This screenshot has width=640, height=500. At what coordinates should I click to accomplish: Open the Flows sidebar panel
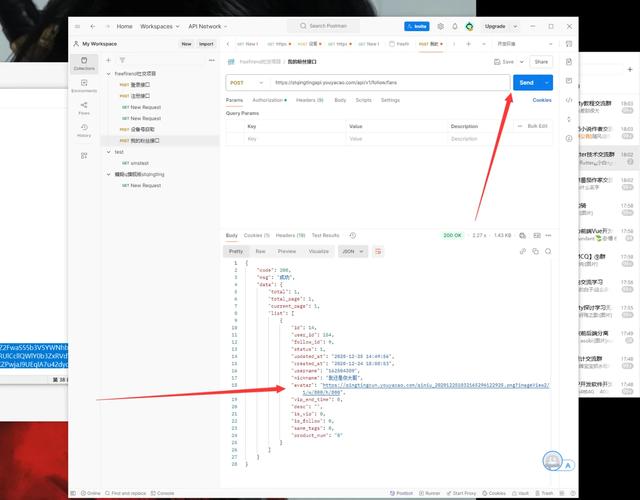coord(84,108)
